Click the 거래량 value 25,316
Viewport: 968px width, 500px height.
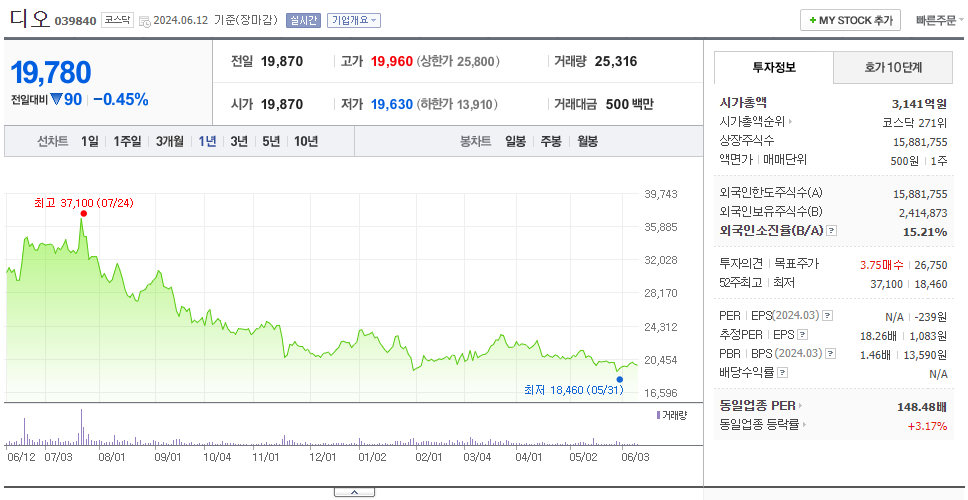[x=616, y=62]
